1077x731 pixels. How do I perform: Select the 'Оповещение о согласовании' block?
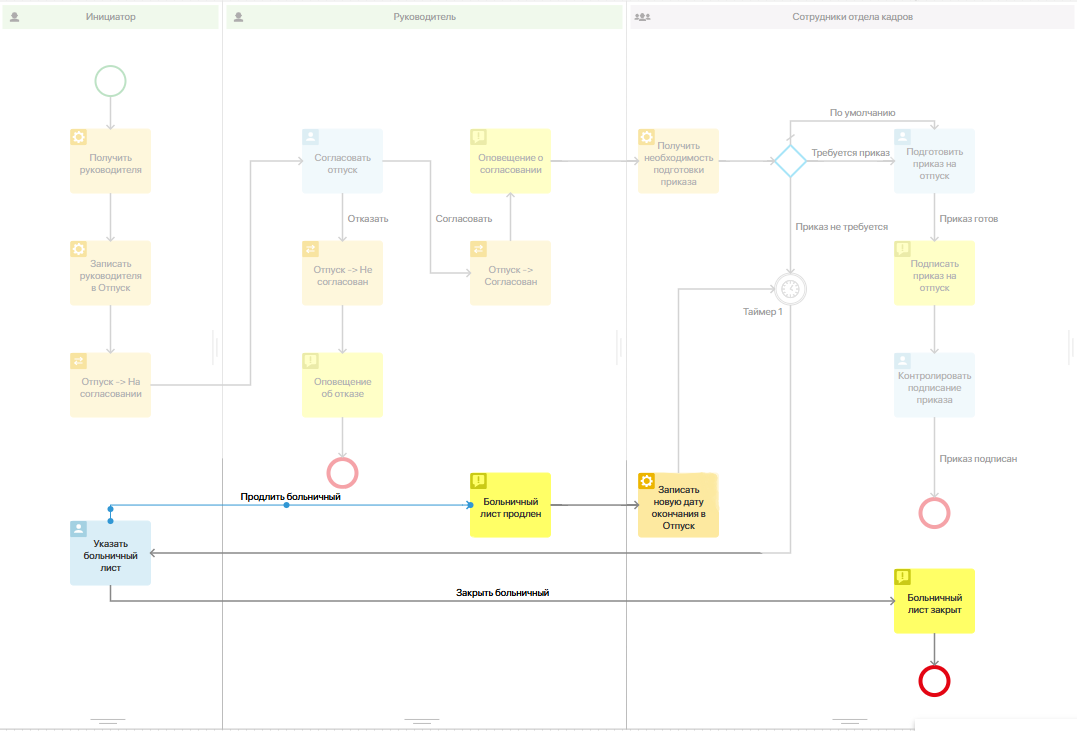pyautogui.click(x=510, y=161)
